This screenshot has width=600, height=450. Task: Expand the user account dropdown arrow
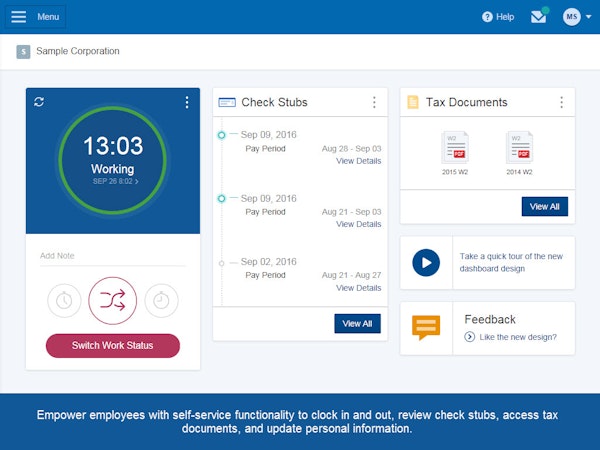point(589,17)
